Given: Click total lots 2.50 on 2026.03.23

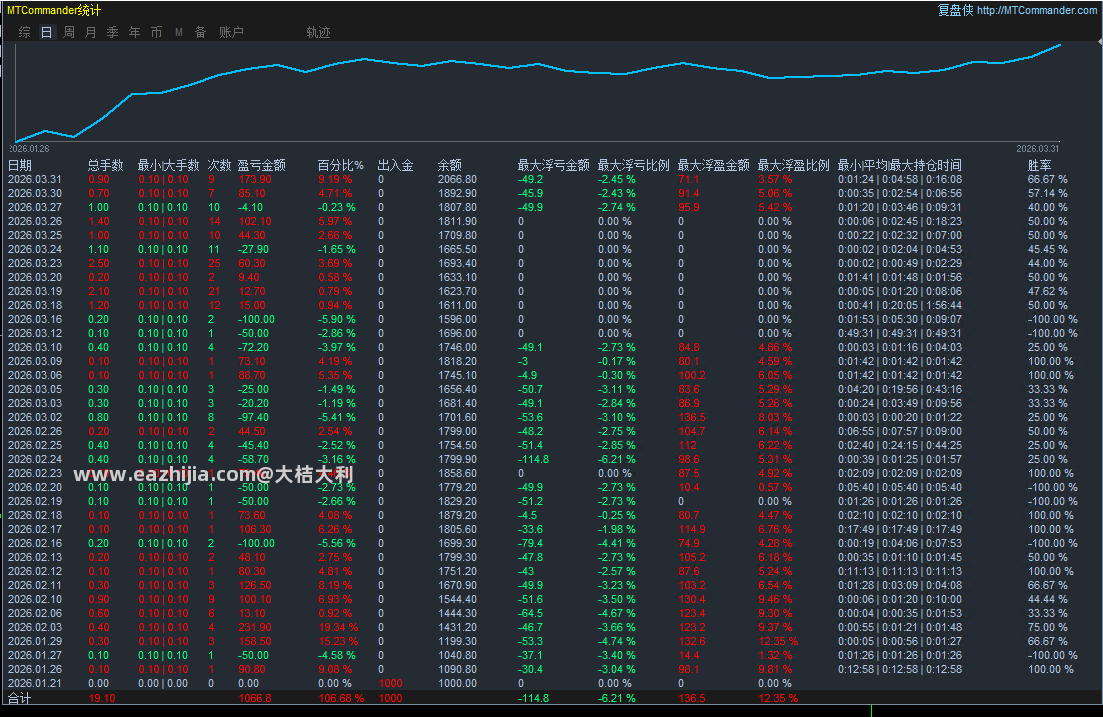Looking at the screenshot, I should pos(98,263).
